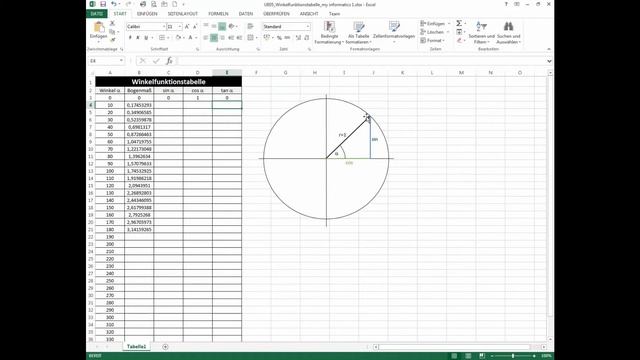
Task: Switch to the DATEN ribbon tab
Action: click(246, 13)
